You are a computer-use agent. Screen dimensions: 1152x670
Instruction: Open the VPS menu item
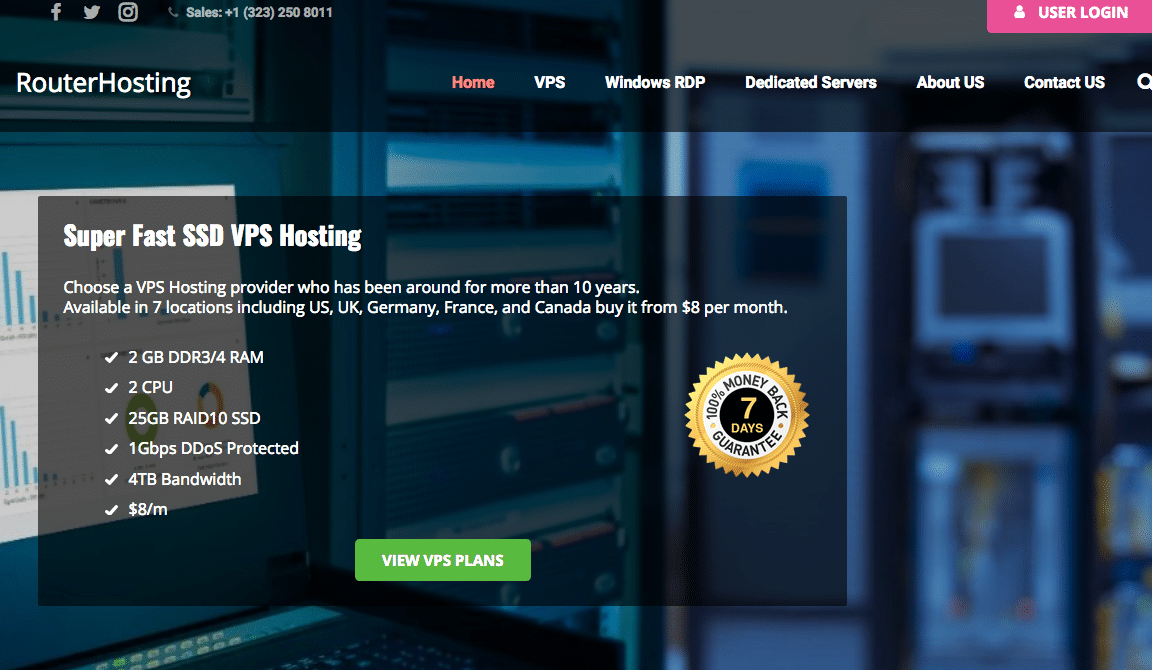[x=550, y=82]
